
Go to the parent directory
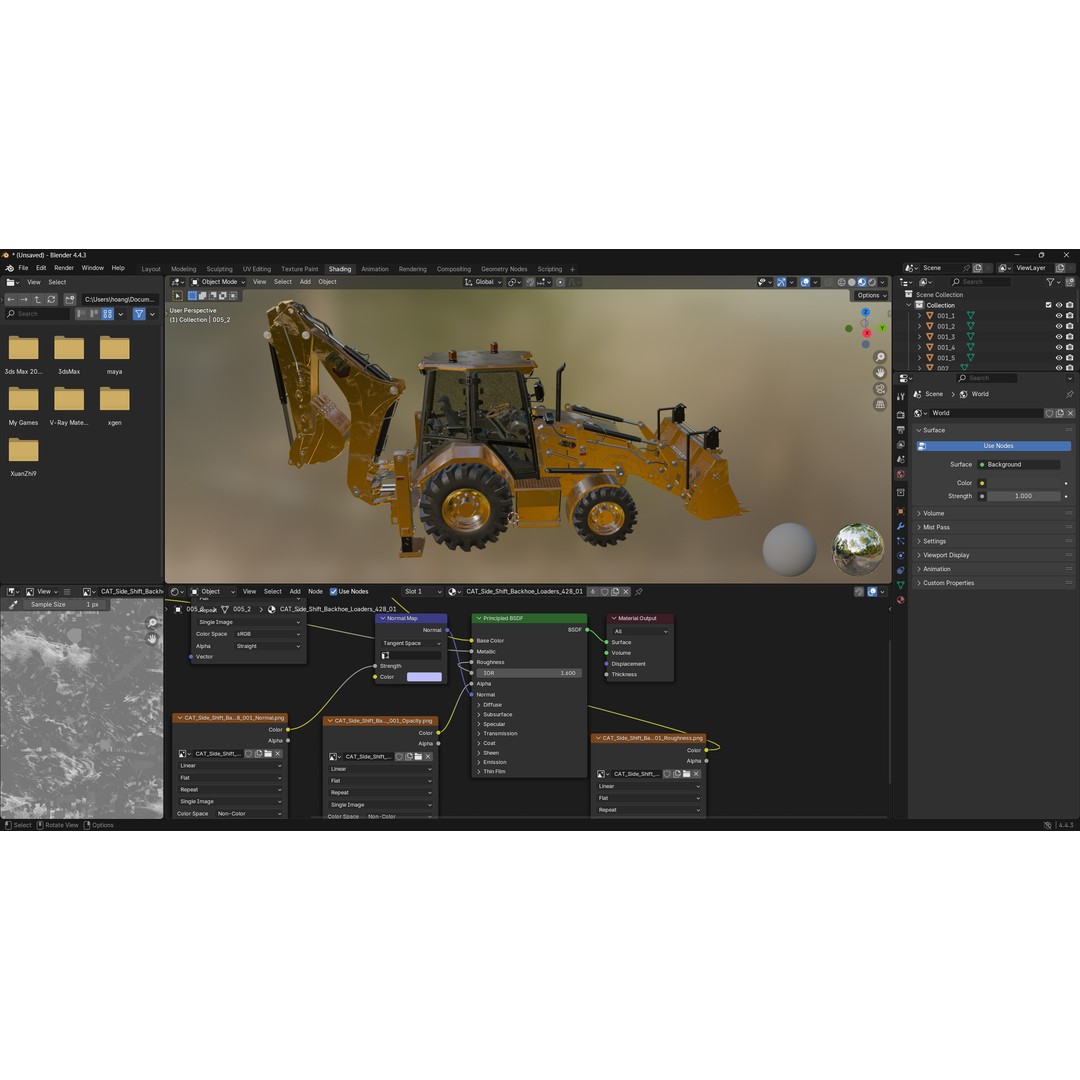(x=38, y=300)
